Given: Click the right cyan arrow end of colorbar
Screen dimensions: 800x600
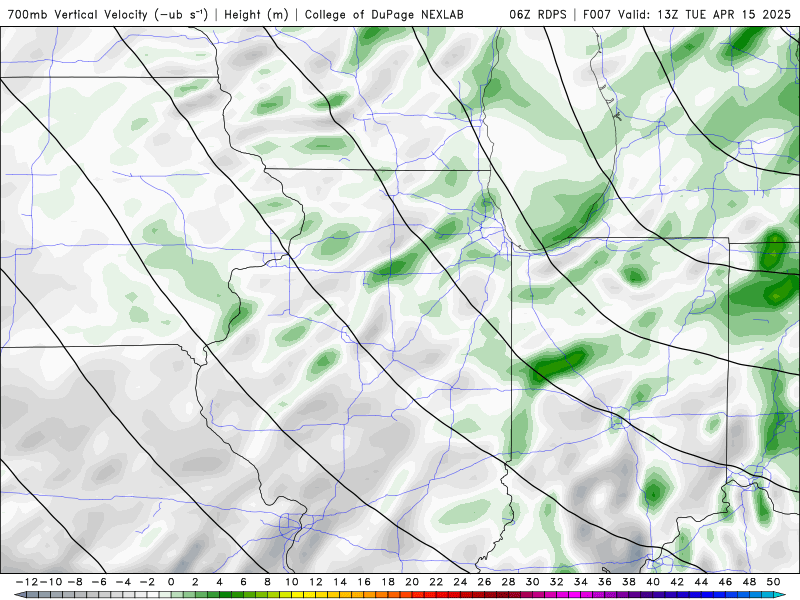Looking at the screenshot, I should click(780, 595).
